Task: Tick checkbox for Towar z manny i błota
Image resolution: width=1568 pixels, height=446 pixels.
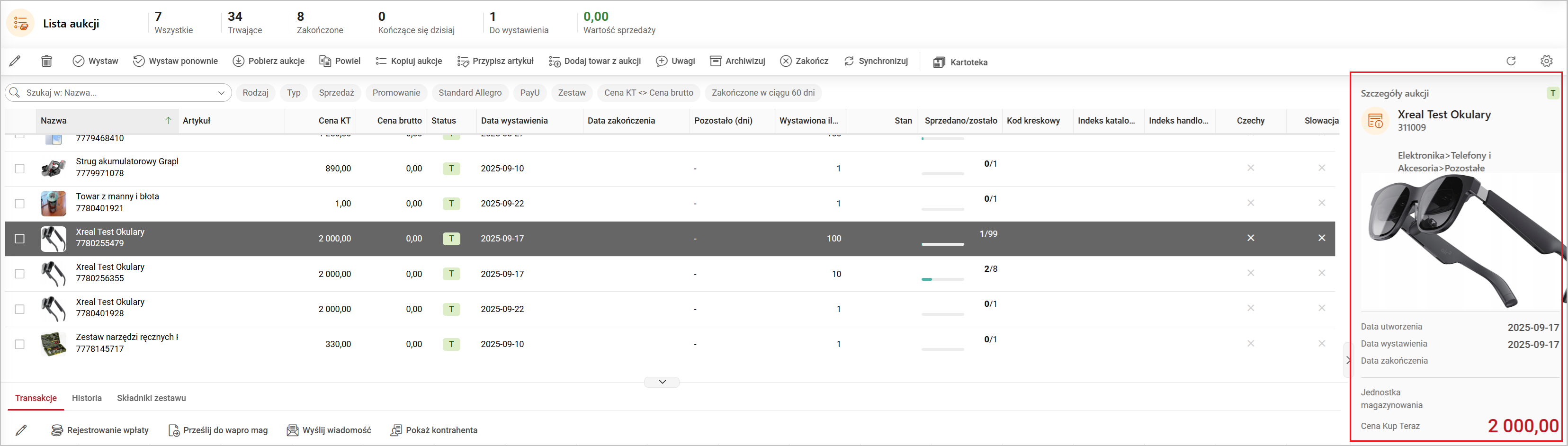Action: [x=19, y=204]
